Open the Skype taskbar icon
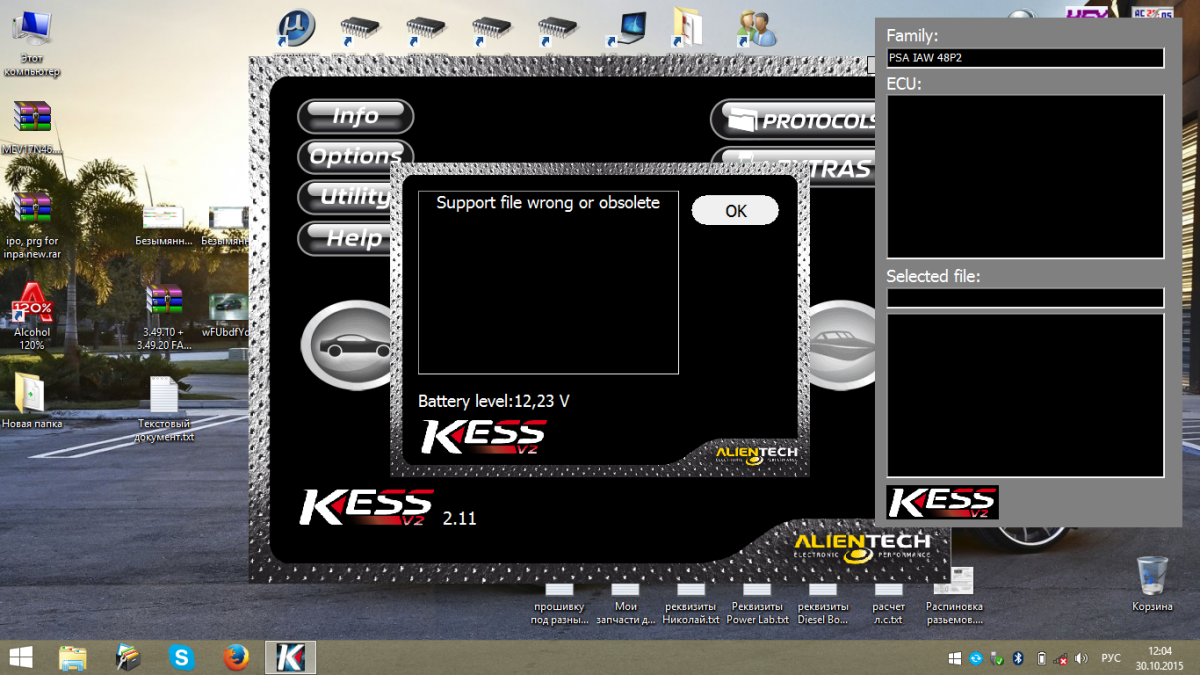The width and height of the screenshot is (1200, 675). [x=182, y=657]
